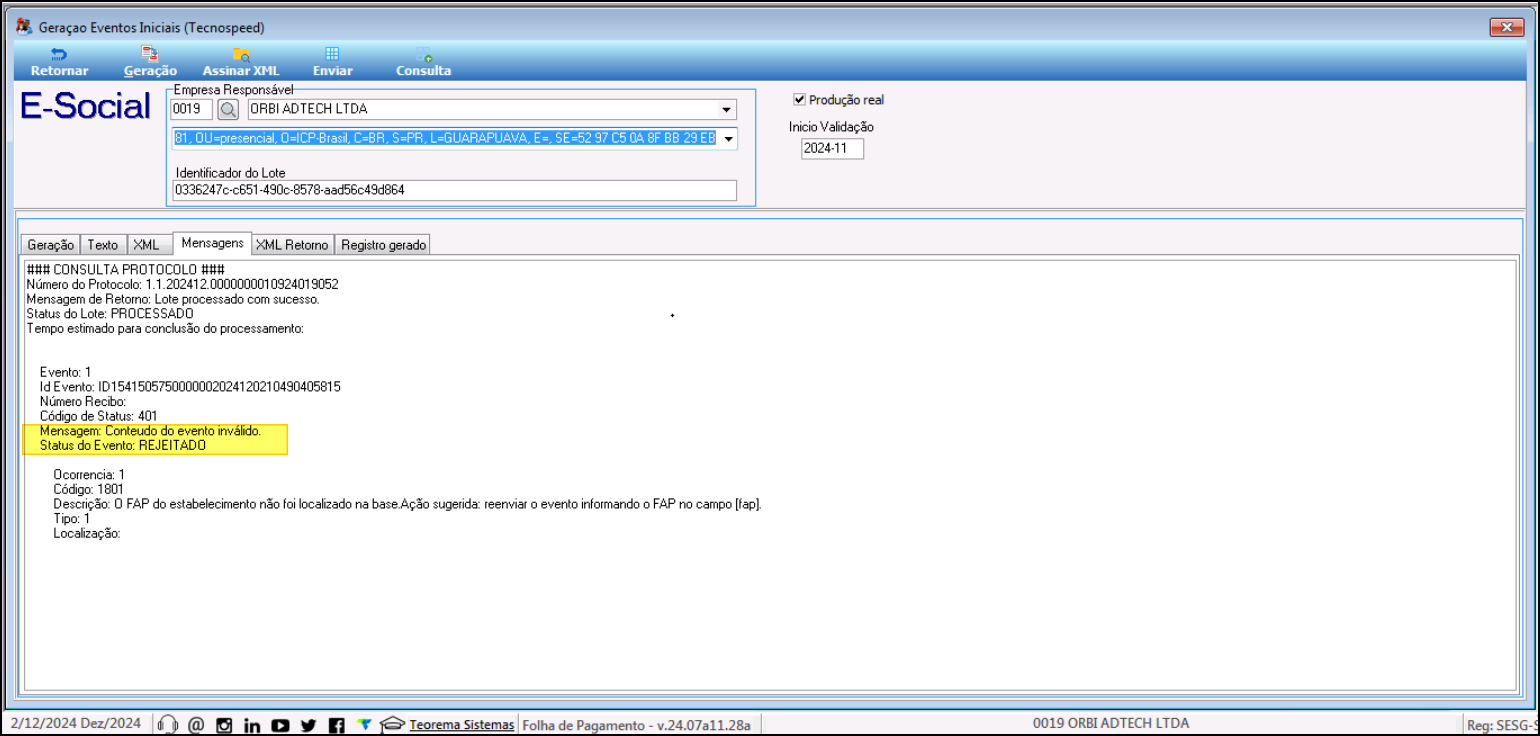Click the Inicio Validação field 2024-11
Screen dimensions: 1540x736
coord(832,149)
